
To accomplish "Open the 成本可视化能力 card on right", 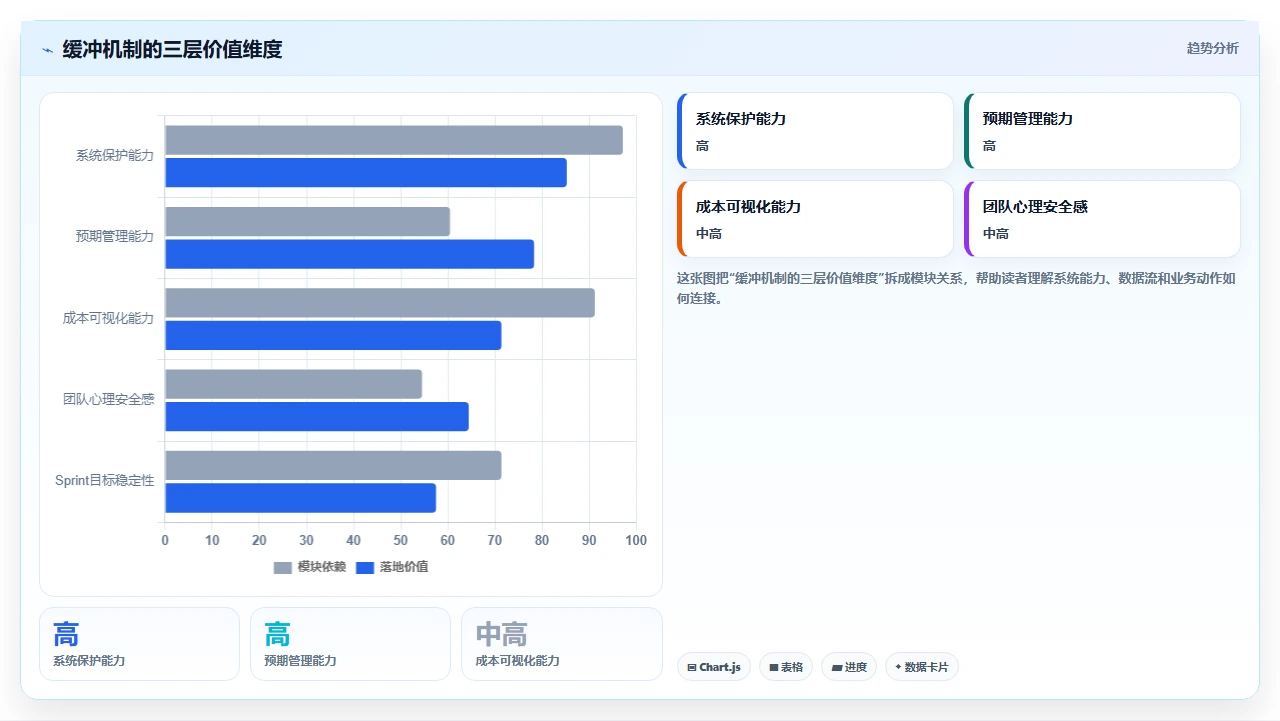I will (815, 219).
